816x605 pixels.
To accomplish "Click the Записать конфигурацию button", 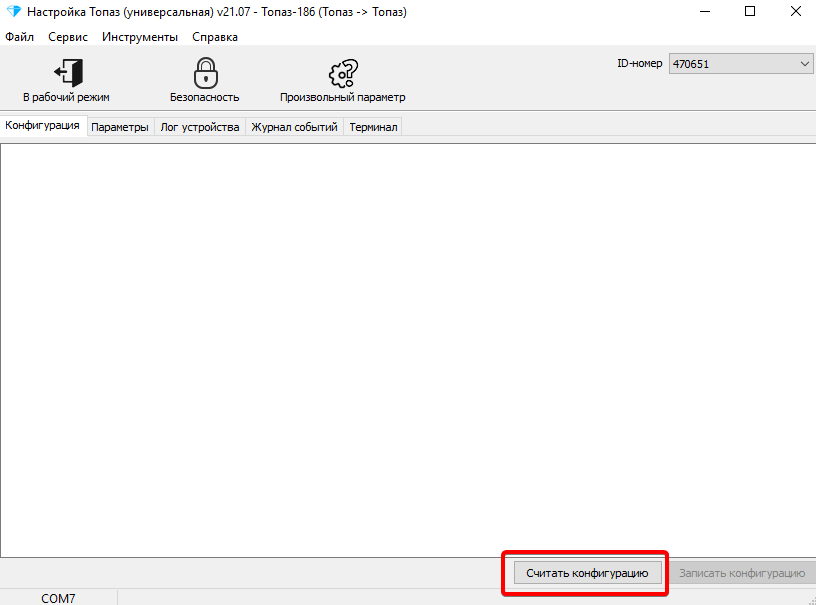I will 742,573.
